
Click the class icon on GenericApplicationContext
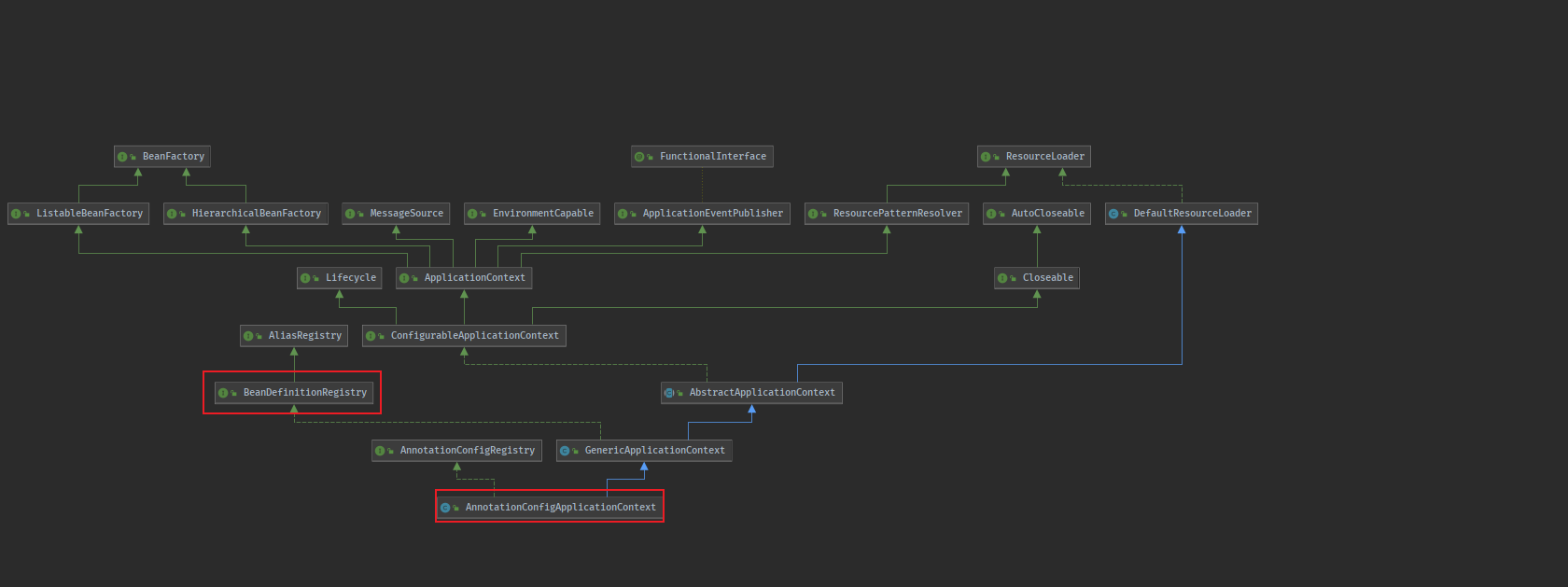[565, 451]
